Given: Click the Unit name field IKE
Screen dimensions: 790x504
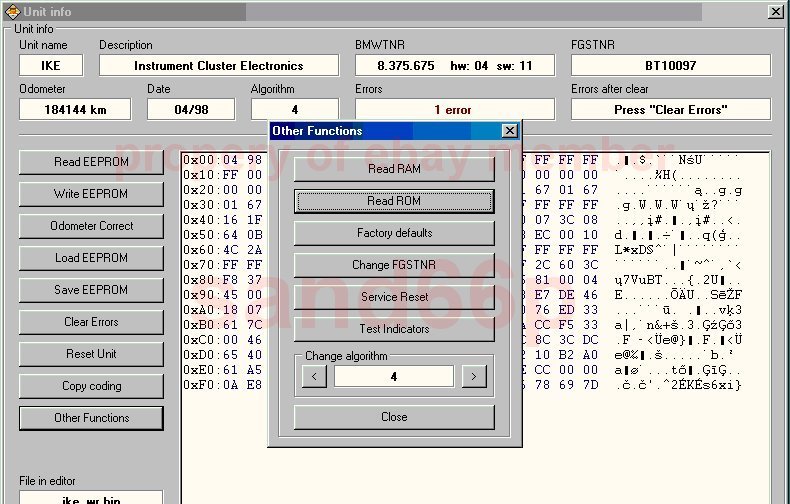Looking at the screenshot, I should click(51, 66).
